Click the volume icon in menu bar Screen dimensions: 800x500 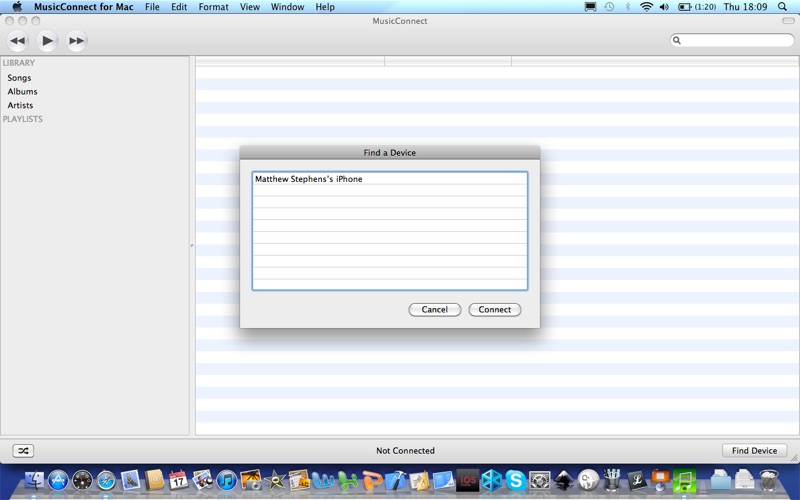[x=664, y=7]
